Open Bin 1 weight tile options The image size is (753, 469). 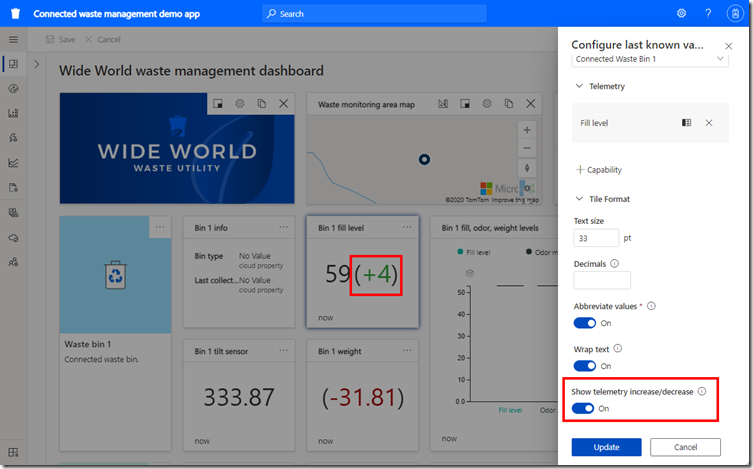(x=407, y=350)
